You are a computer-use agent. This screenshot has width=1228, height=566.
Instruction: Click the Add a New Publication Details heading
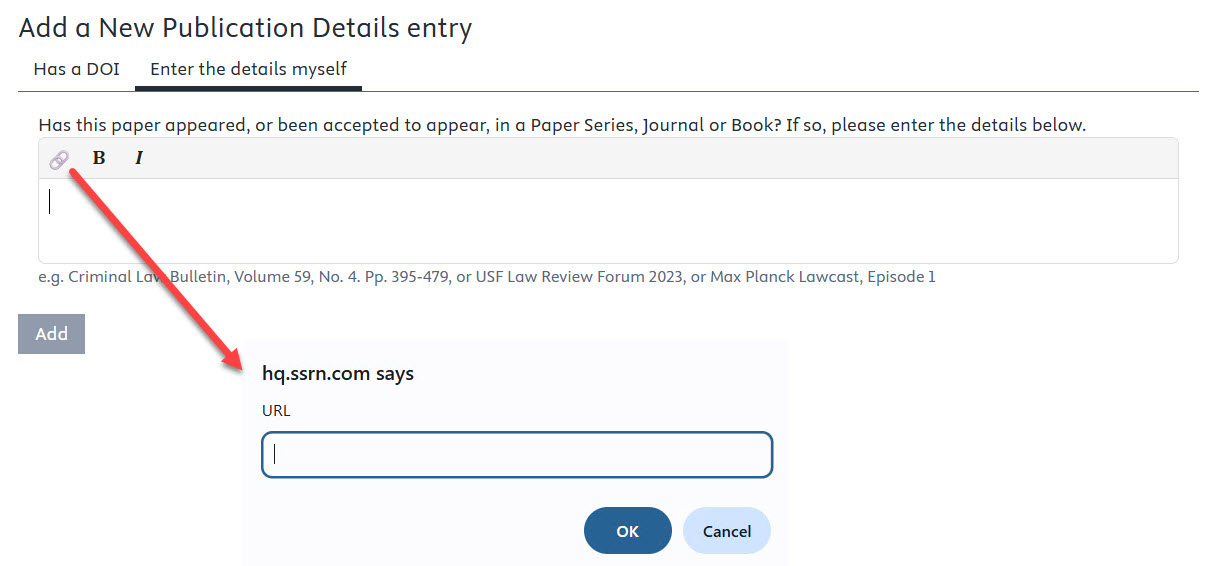click(245, 28)
